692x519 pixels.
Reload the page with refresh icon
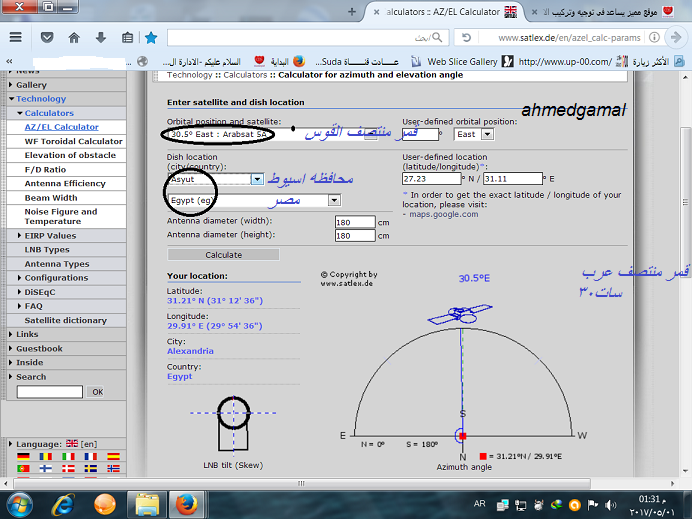click(466, 37)
